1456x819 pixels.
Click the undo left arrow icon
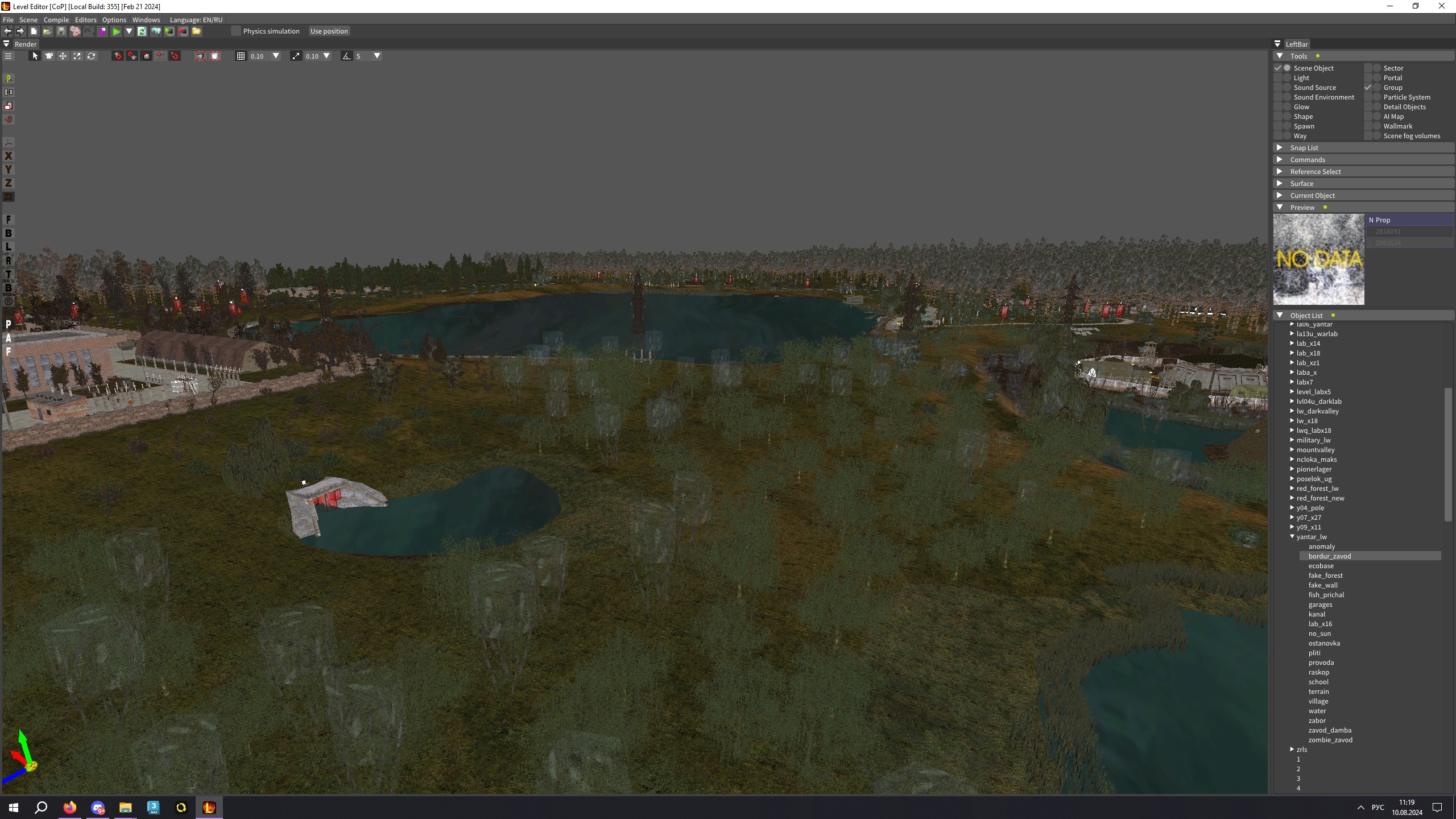7,31
